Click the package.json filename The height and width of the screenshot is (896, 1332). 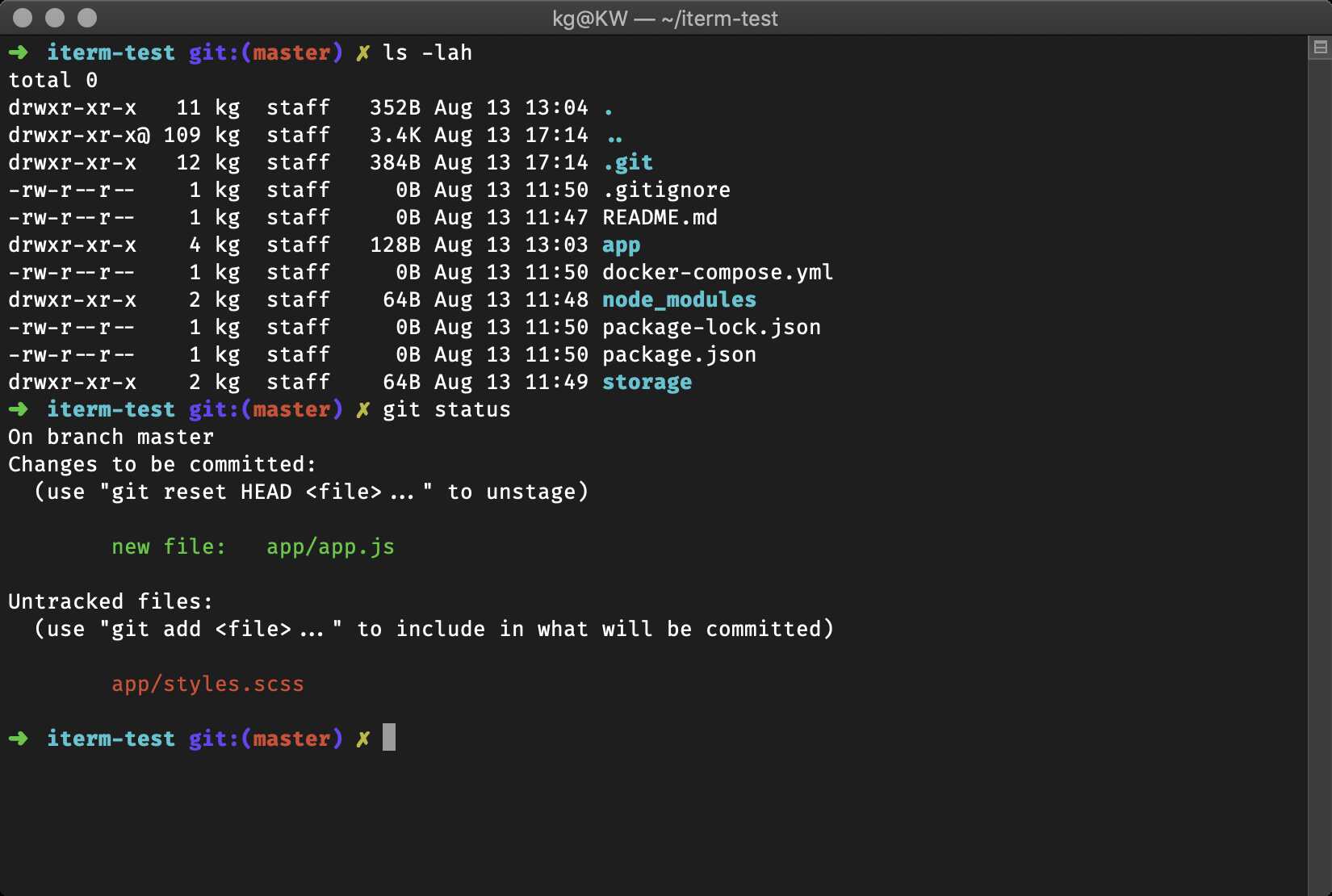679,354
